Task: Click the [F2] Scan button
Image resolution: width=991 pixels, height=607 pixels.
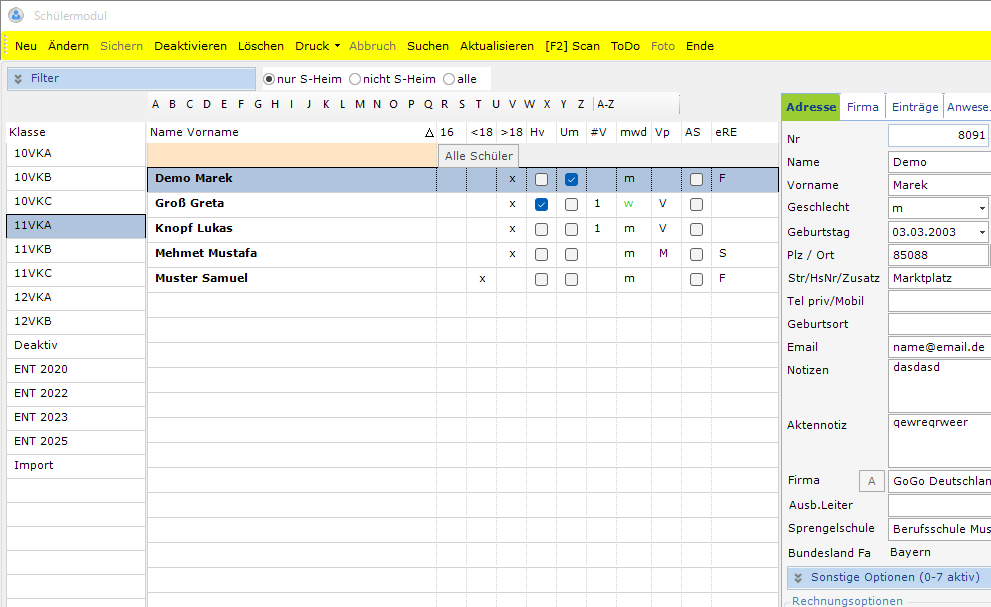Action: pos(572,46)
